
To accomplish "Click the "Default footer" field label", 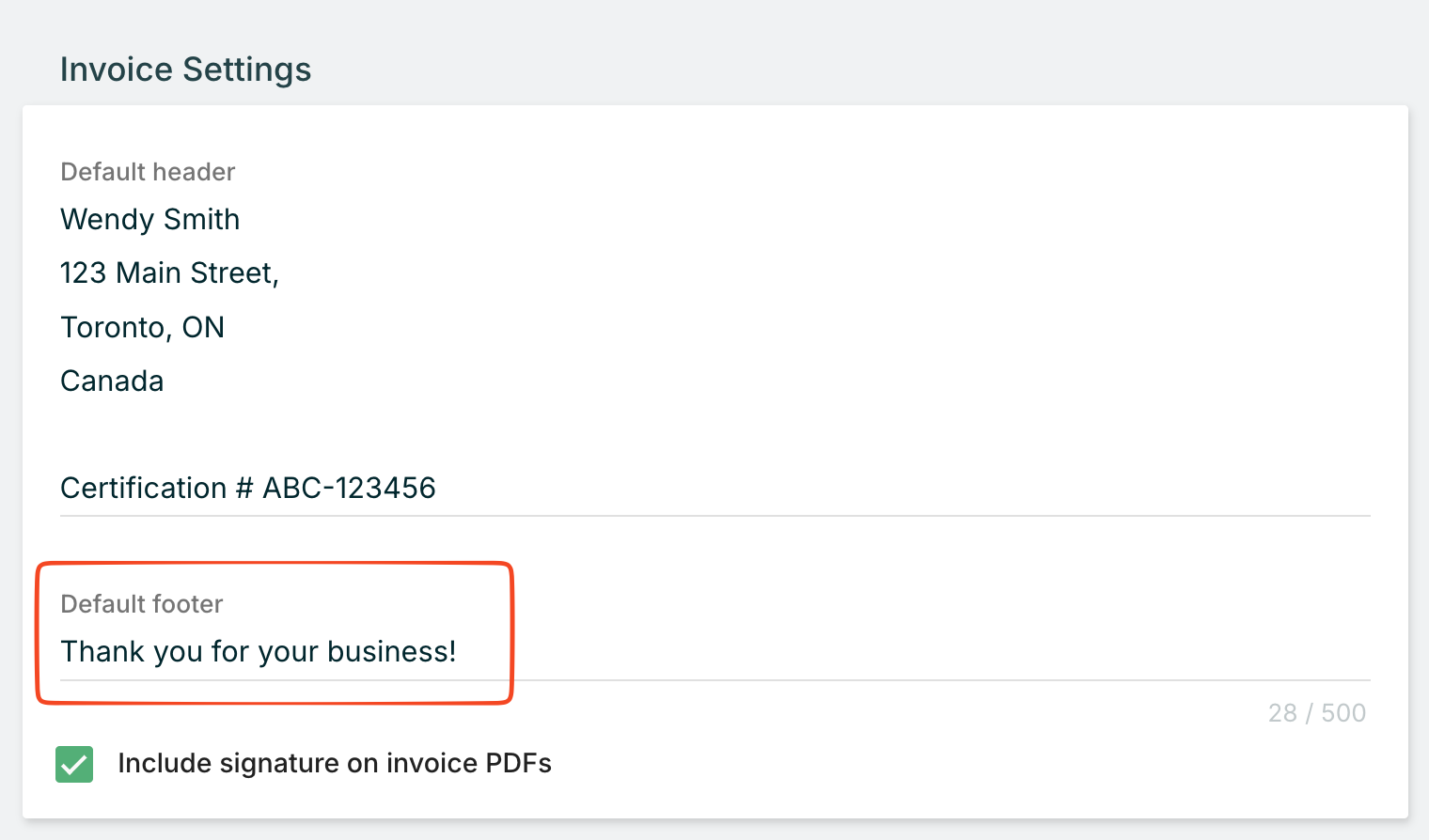I will point(142,604).
